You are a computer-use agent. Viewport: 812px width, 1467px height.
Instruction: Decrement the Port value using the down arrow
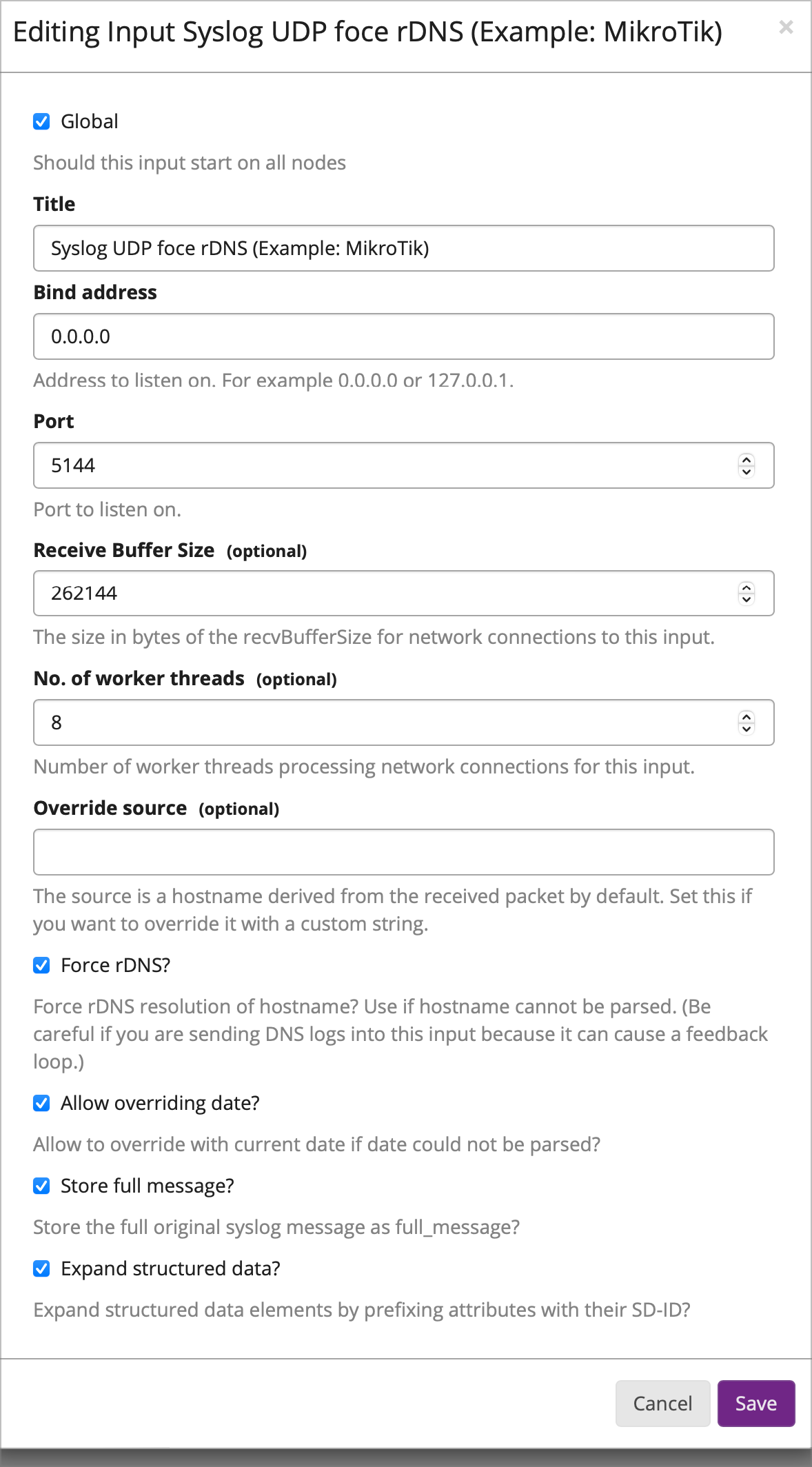746,472
